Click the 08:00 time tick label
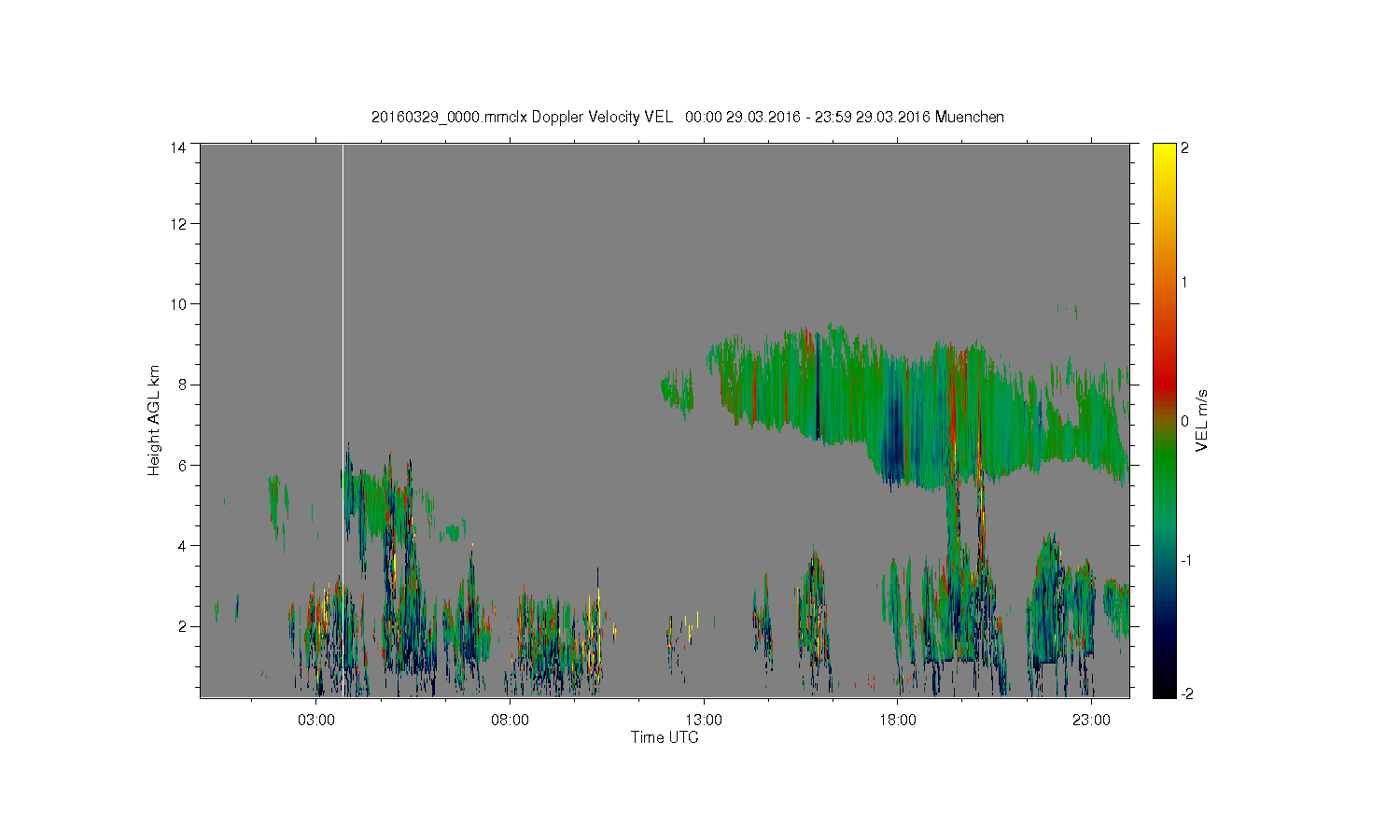The height and width of the screenshot is (840, 1400). 510,720
